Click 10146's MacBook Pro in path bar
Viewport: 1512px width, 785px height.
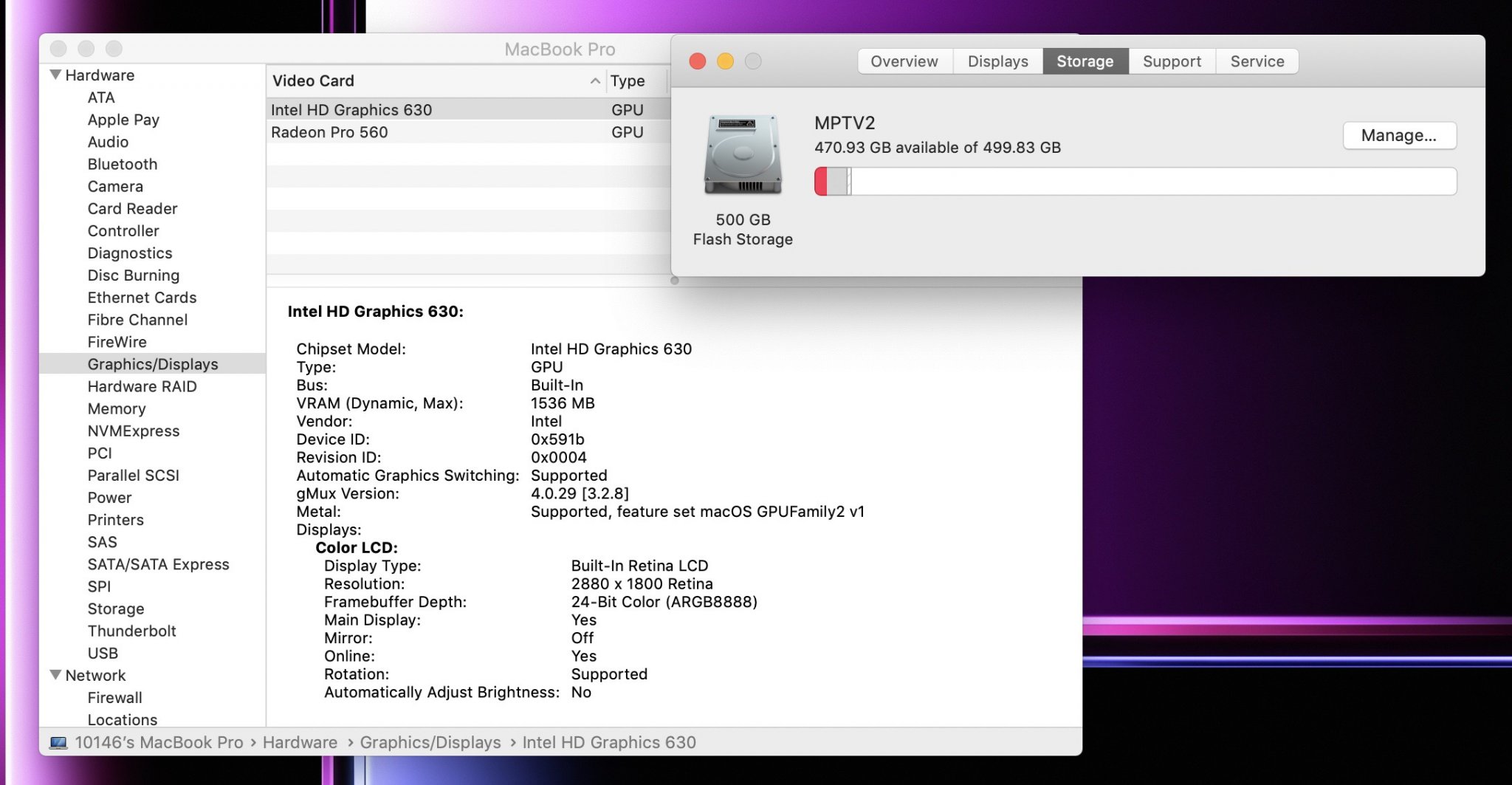159,742
